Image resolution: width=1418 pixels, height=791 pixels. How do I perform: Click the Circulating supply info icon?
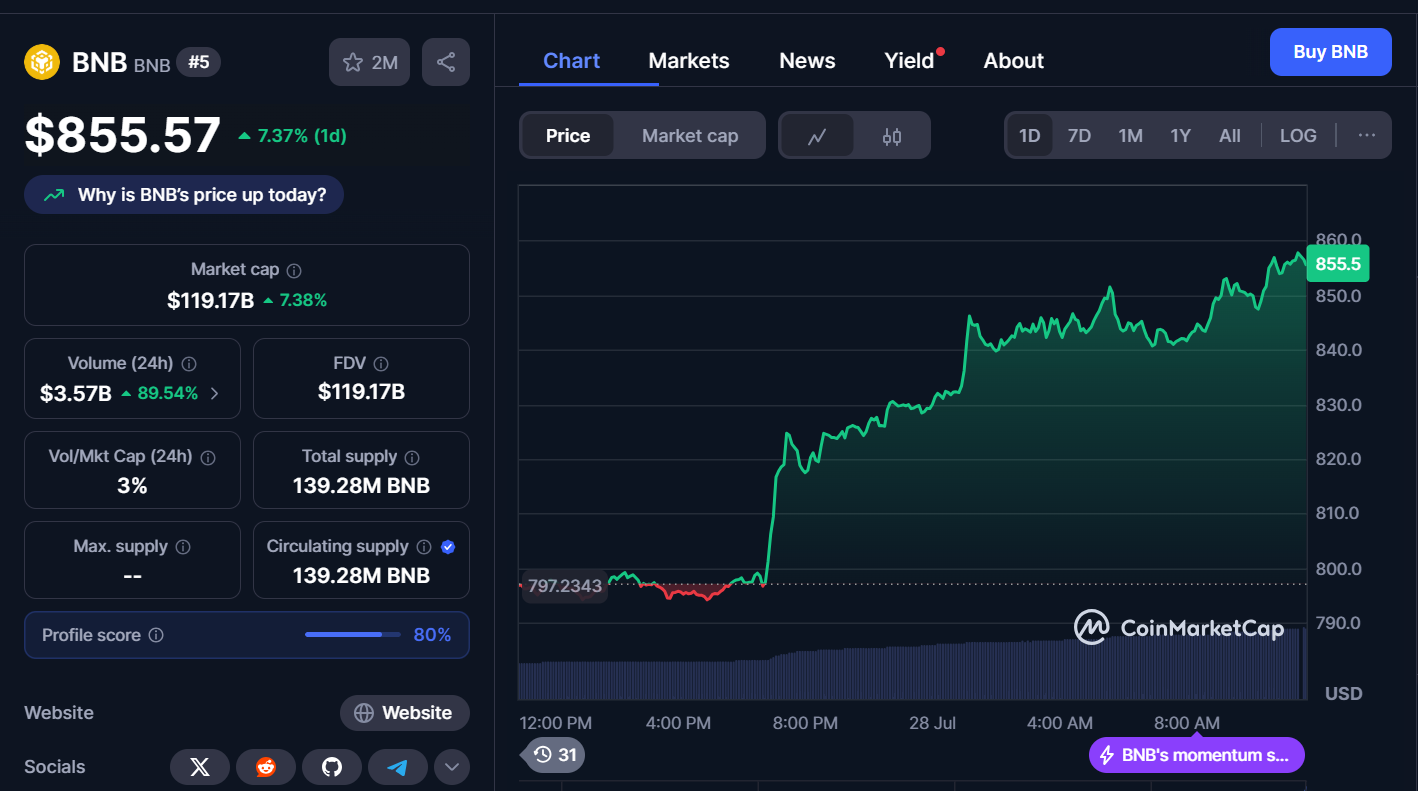(x=424, y=547)
